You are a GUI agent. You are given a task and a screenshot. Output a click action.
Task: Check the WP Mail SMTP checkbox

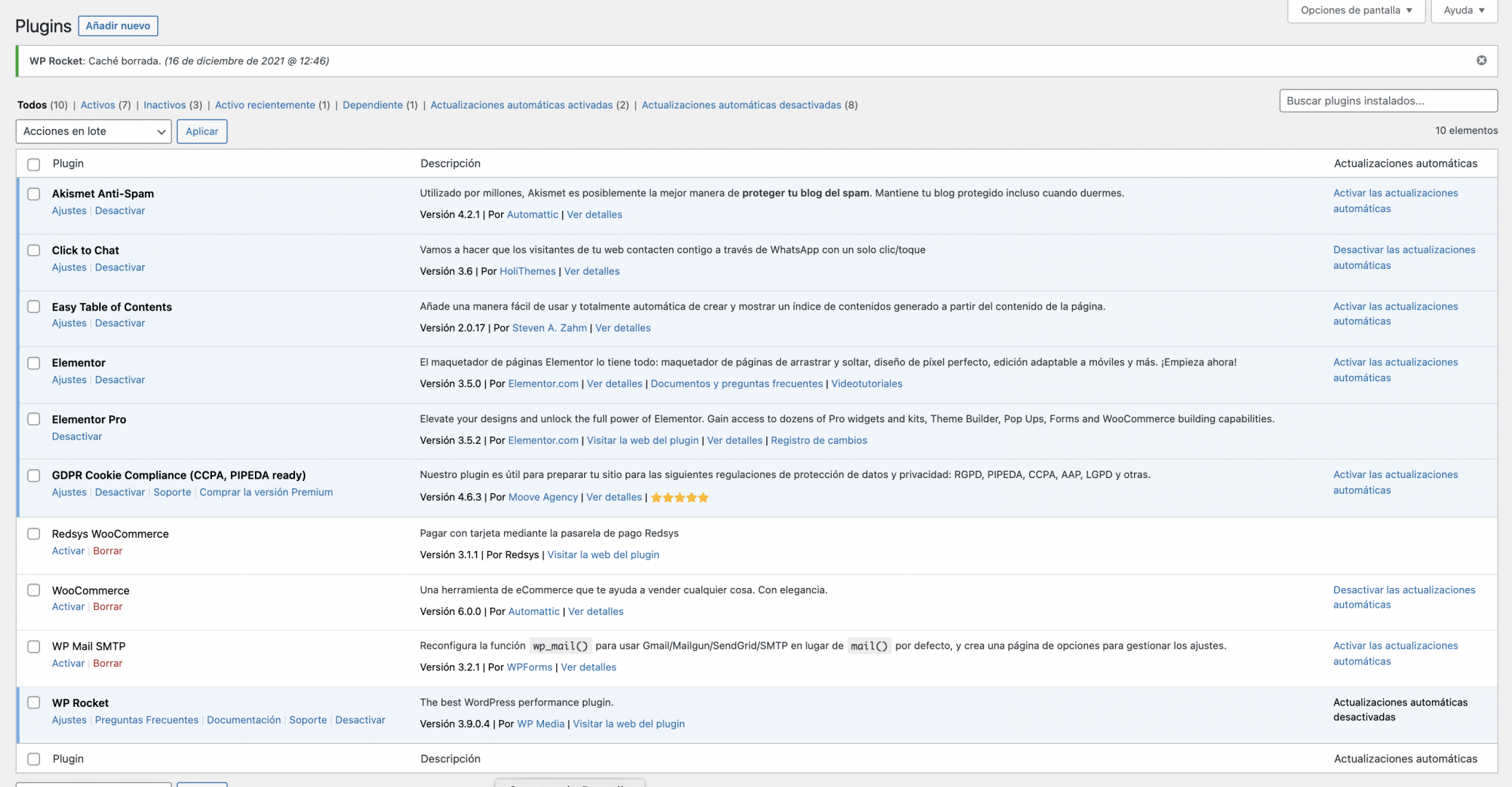point(34,647)
